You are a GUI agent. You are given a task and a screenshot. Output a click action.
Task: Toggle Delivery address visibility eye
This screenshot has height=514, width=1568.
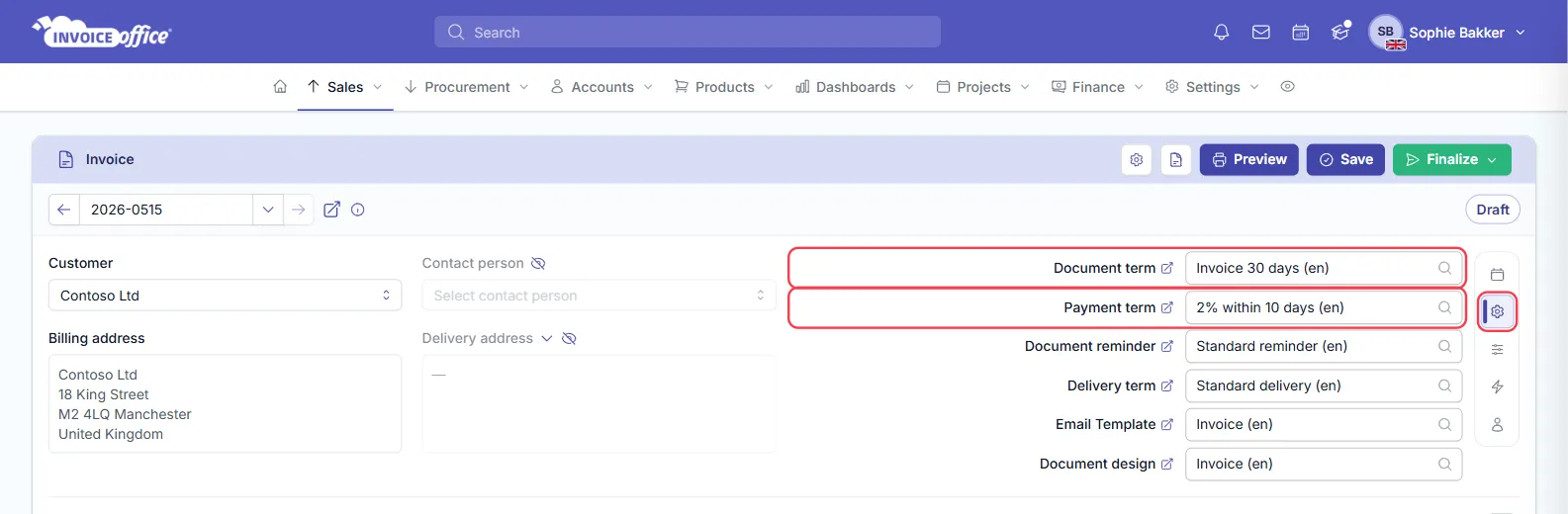(569, 338)
